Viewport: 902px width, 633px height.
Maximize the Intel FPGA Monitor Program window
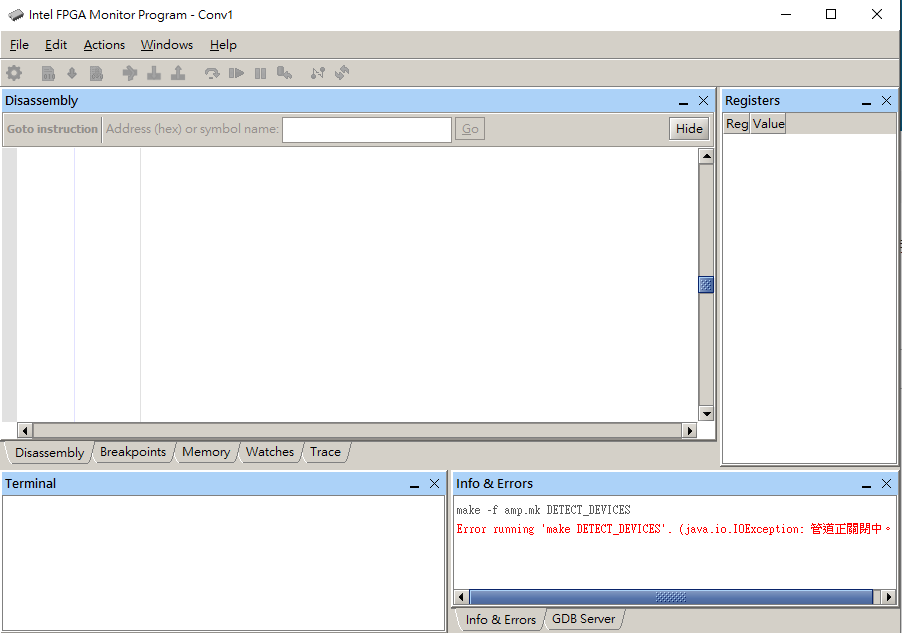(x=831, y=14)
